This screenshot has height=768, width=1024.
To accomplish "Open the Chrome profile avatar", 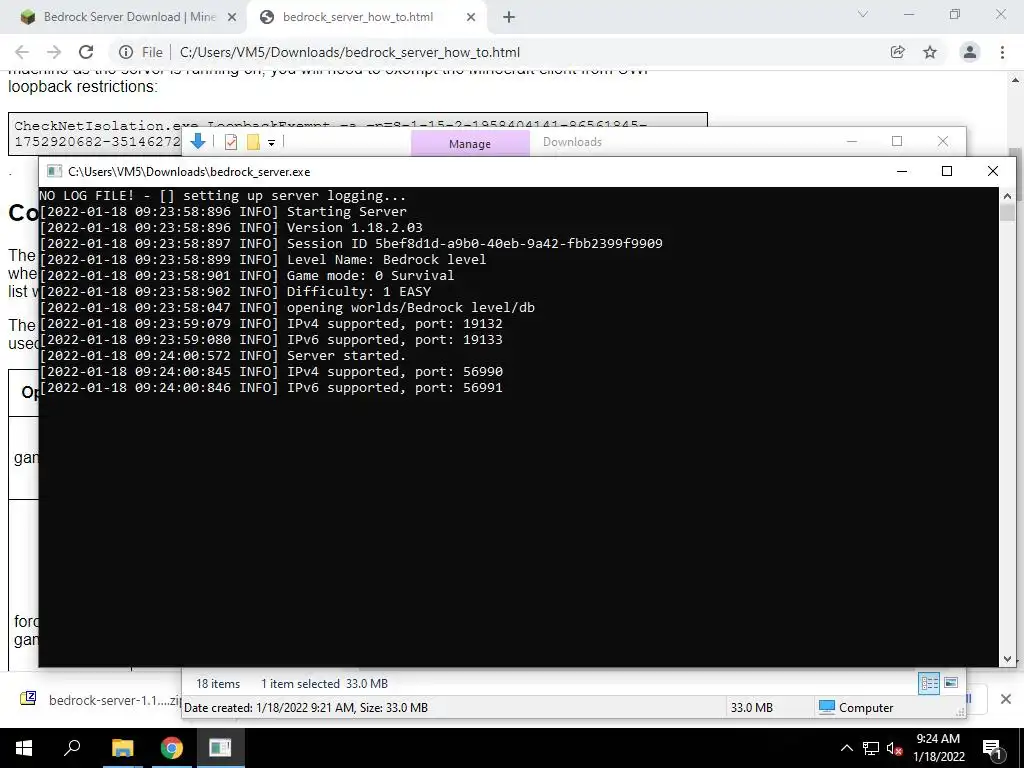I will (970, 52).
